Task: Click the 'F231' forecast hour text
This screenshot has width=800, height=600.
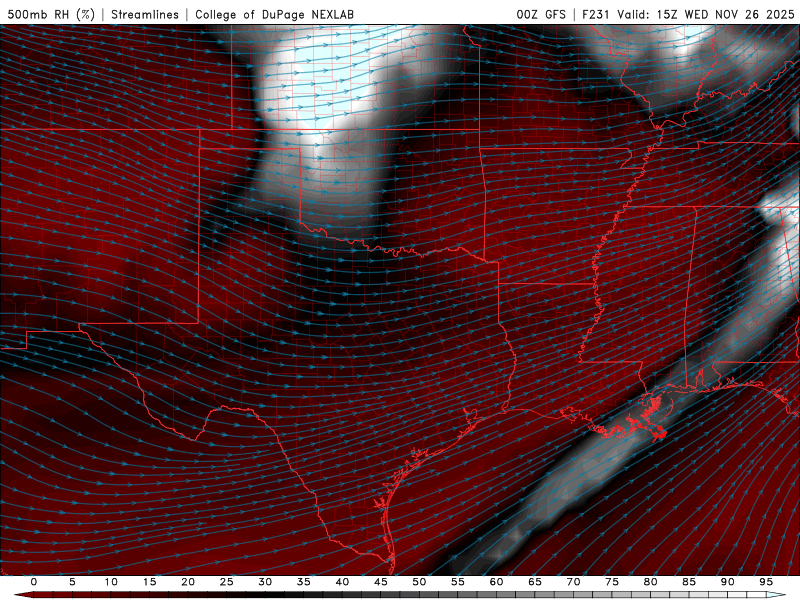Action: pyautogui.click(x=595, y=14)
